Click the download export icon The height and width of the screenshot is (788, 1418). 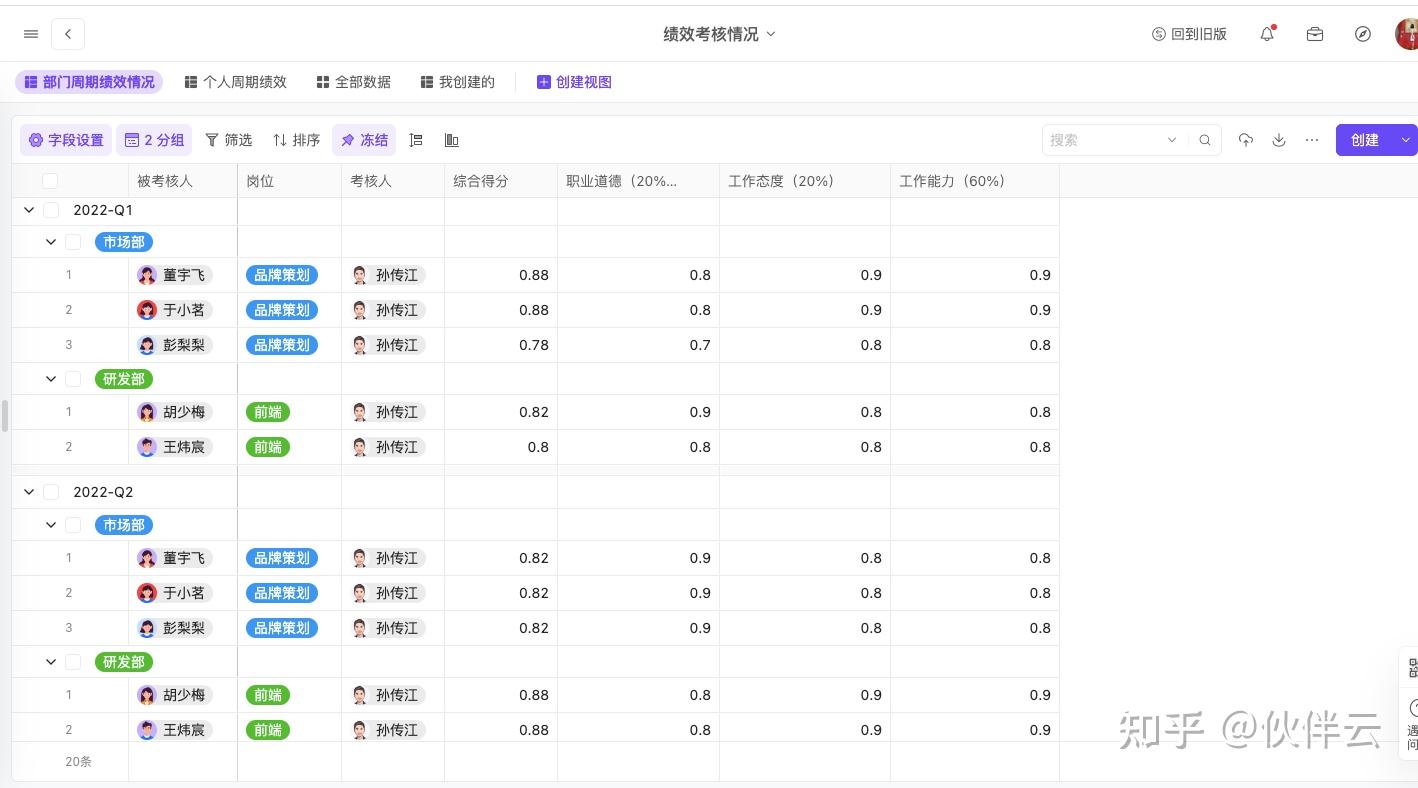coord(1279,140)
